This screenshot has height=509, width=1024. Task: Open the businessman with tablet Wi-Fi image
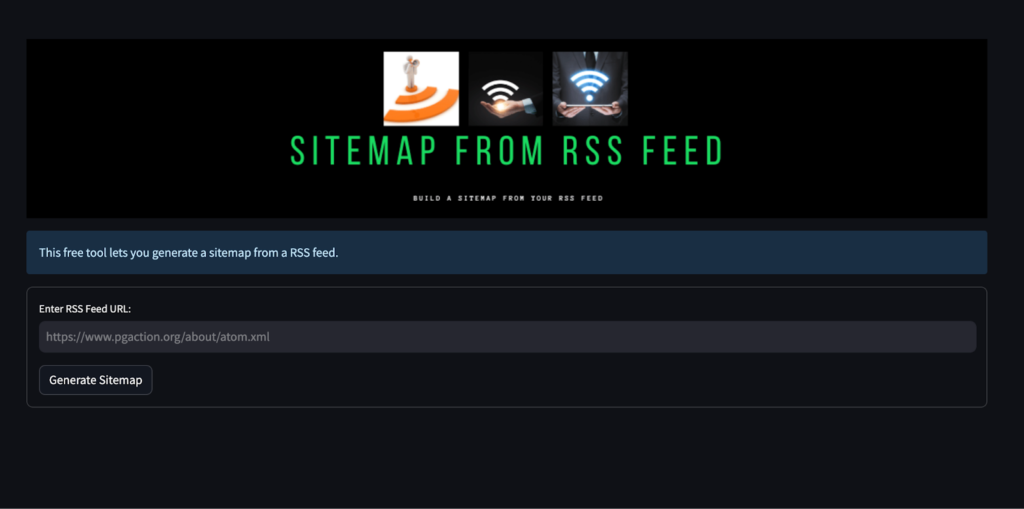tap(590, 88)
